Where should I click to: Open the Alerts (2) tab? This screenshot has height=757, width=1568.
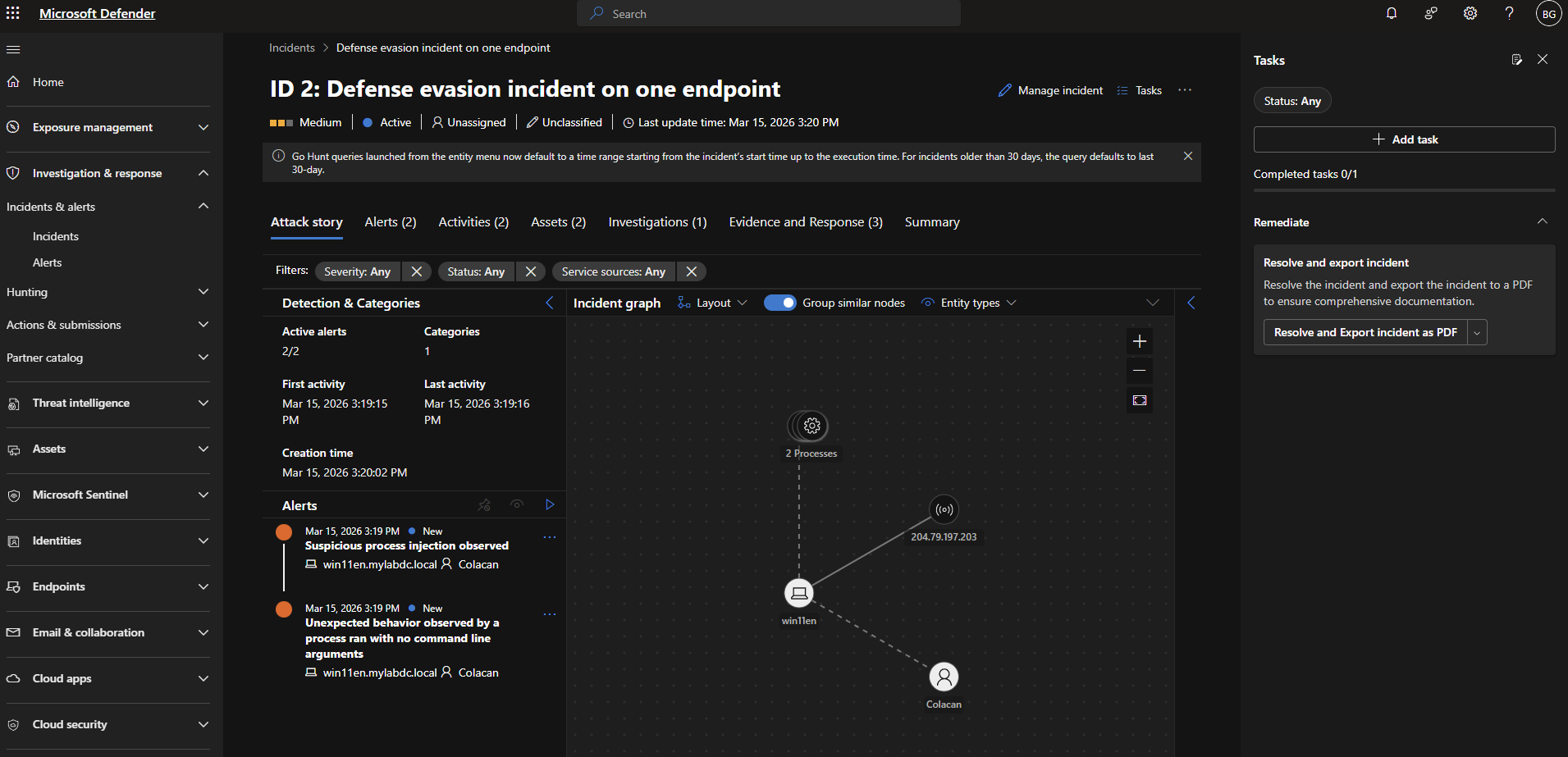click(x=391, y=222)
